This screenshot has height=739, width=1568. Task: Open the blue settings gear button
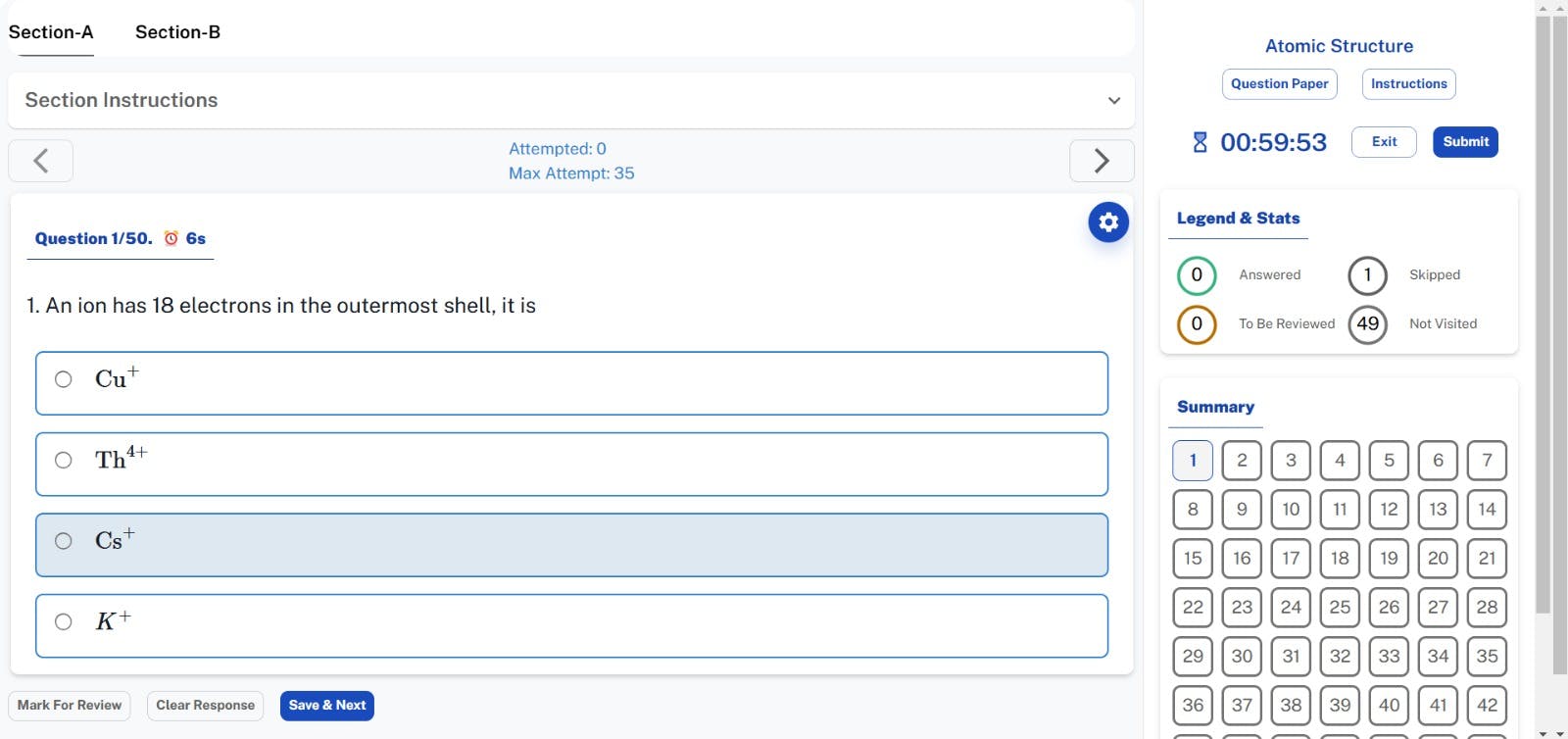pyautogui.click(x=1108, y=222)
